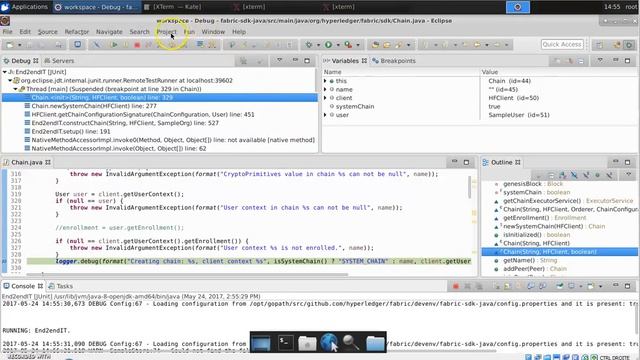
Task: Open the Java perspective icon
Action: click(x=617, y=44)
